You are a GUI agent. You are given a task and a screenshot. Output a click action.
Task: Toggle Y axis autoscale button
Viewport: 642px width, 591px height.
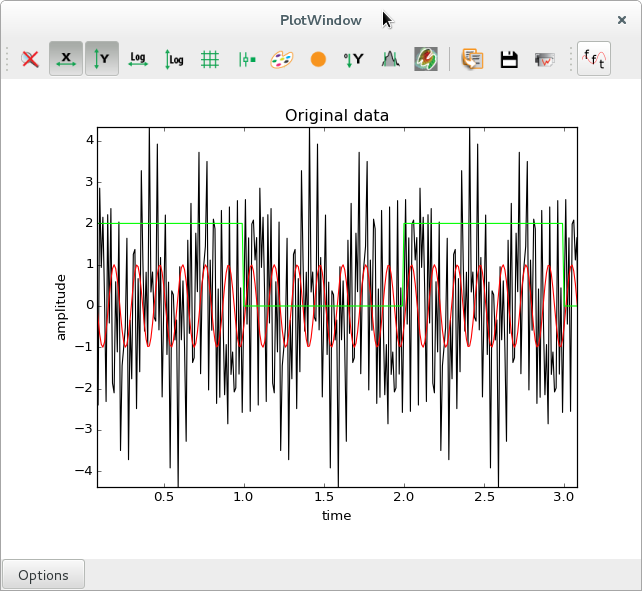pos(102,59)
